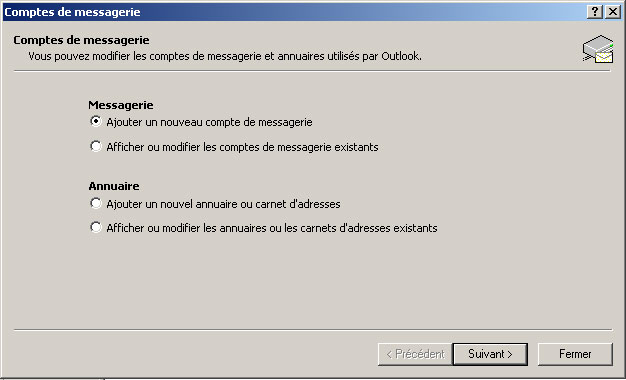Select the 'Ajouter un nouveau compte de messagerie' radio button
This screenshot has width=626, height=380.
pos(96,121)
